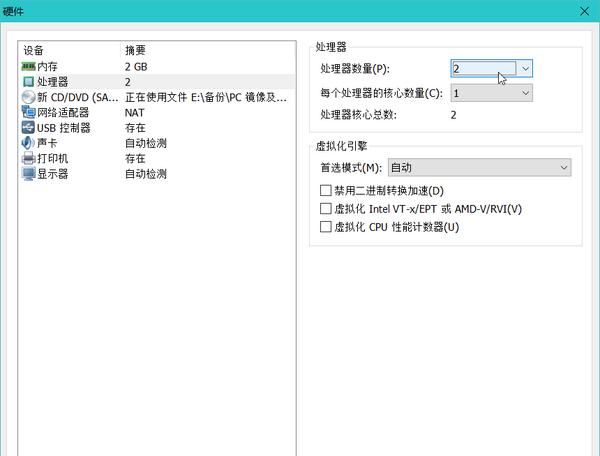This screenshot has width=600, height=456.
Task: Click the 正在使用文件 E:\备份 summary text
Action: [205, 97]
